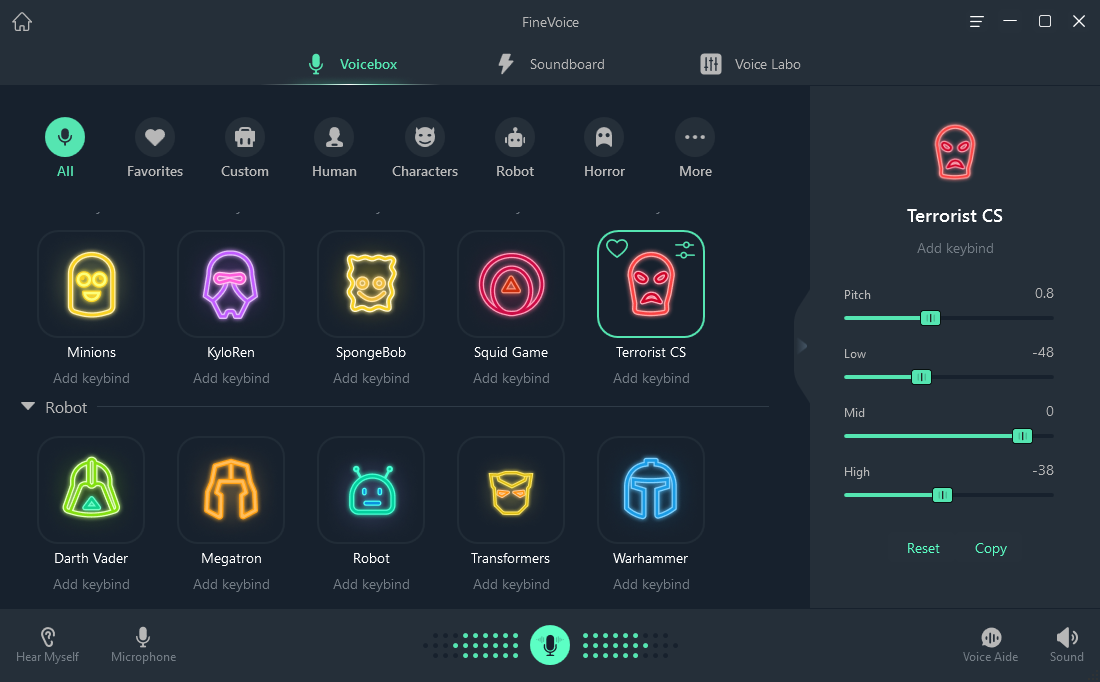Switch to the Voicebox tab
1100x682 pixels.
click(x=353, y=64)
